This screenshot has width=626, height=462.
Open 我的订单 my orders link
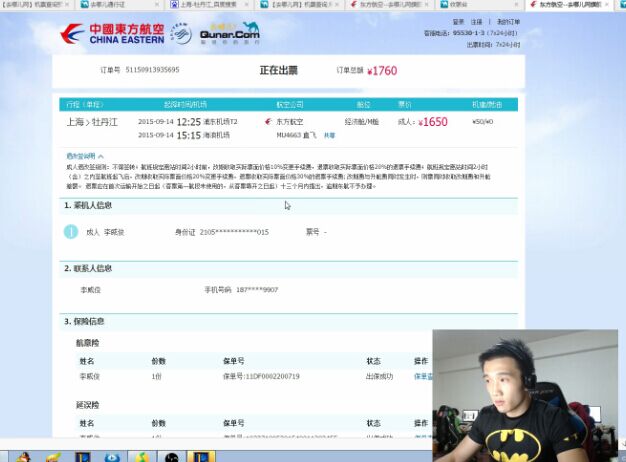(508, 22)
